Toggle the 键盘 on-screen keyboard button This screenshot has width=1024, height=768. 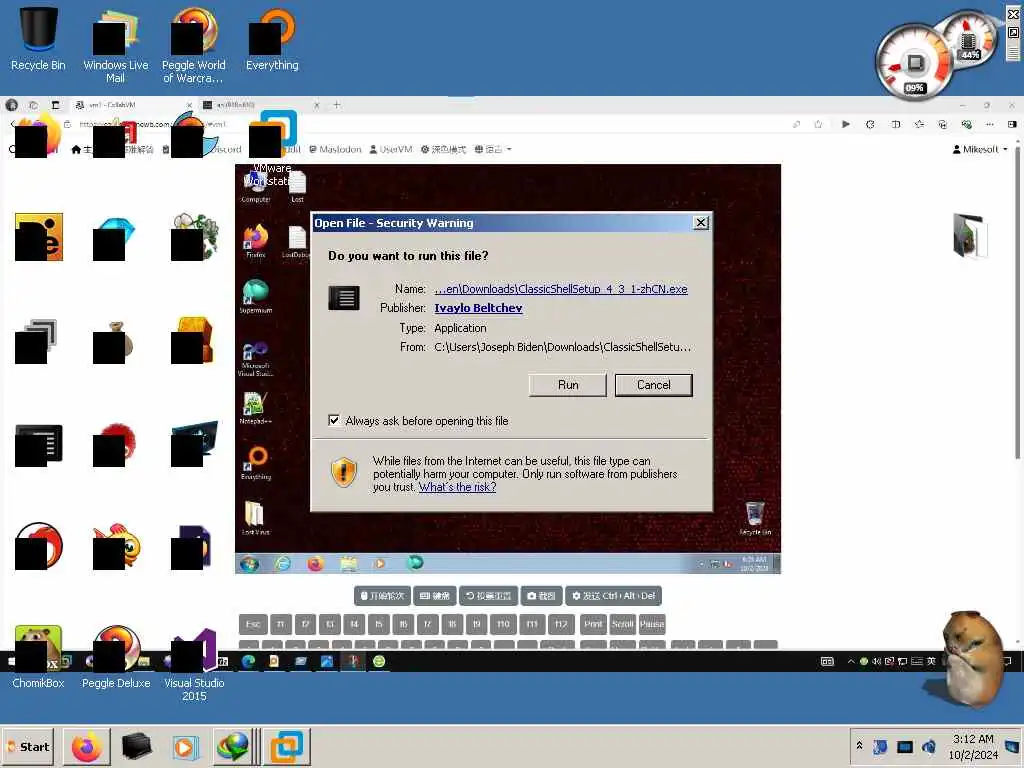pos(434,596)
